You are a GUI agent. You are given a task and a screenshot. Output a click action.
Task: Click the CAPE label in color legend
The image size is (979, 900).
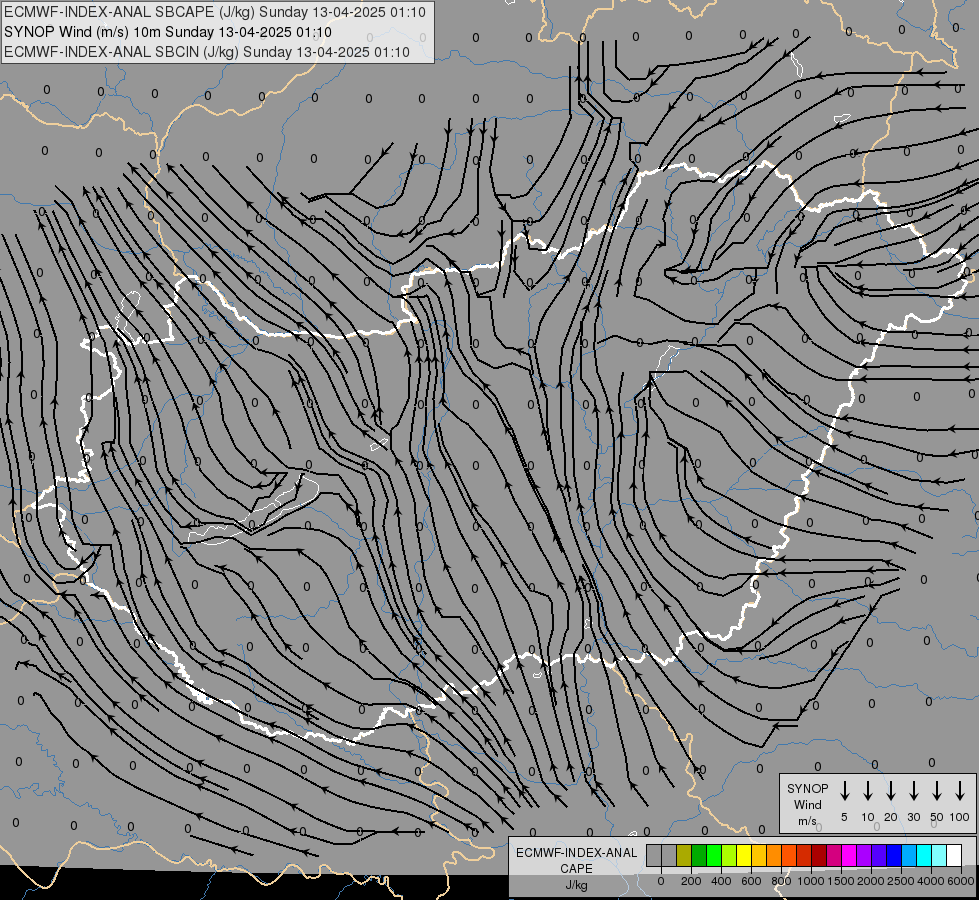576,869
